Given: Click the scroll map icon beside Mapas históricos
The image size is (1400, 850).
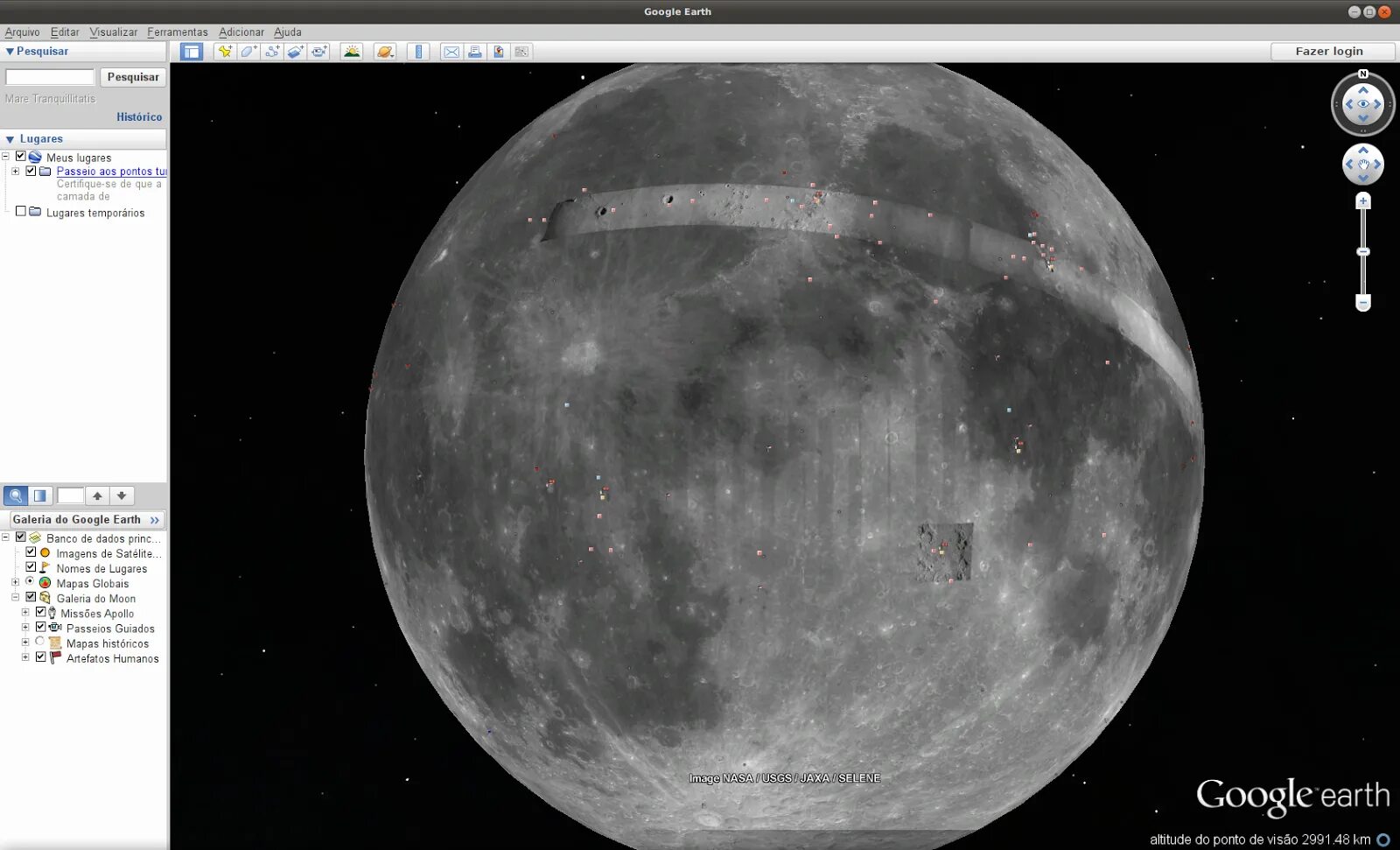Looking at the screenshot, I should coord(55,643).
